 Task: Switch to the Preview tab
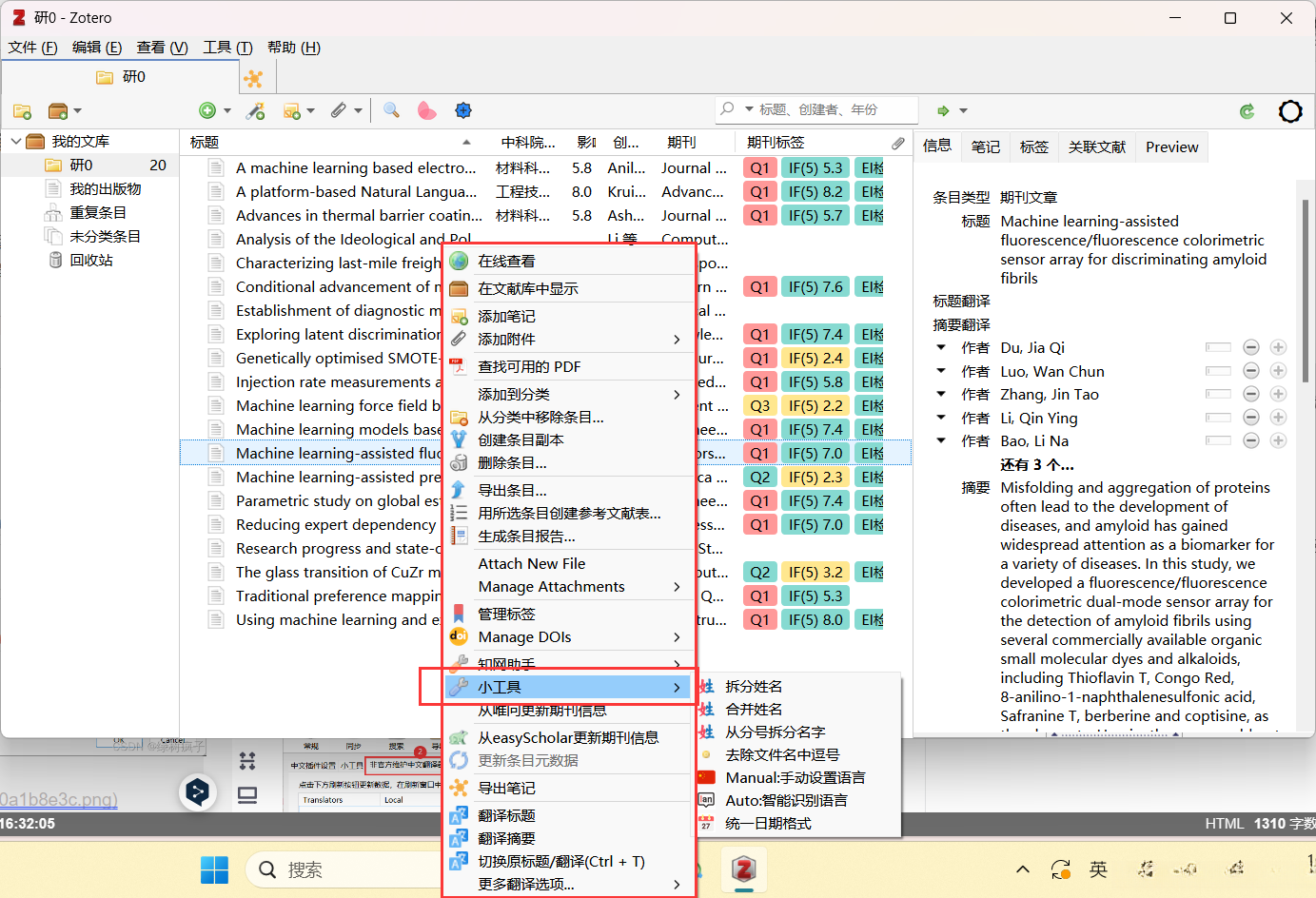1172,146
